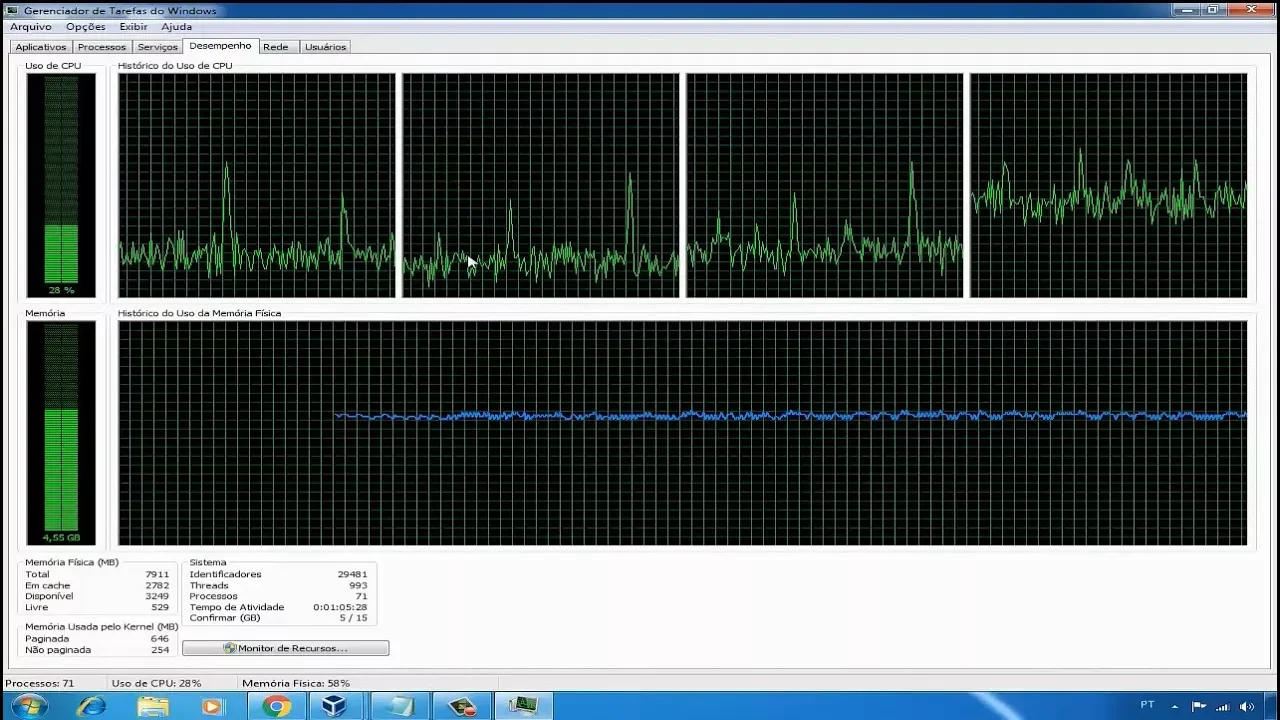Viewport: 1280px width, 720px height.
Task: Open Internet Explorer from the taskbar
Action: 91,706
